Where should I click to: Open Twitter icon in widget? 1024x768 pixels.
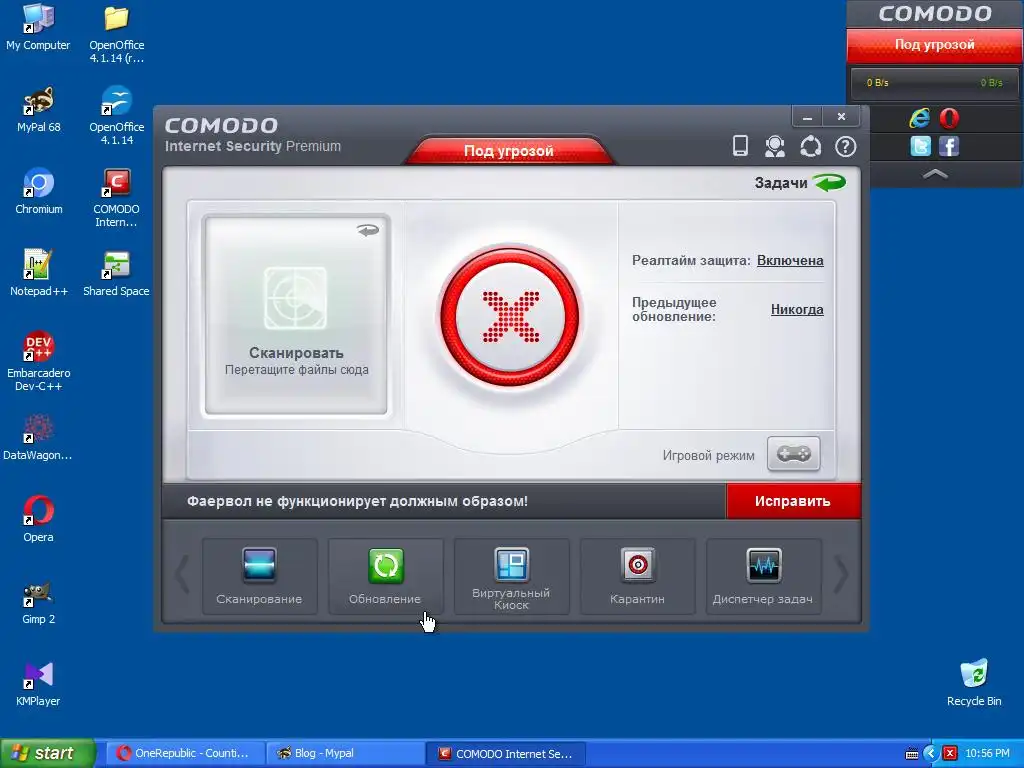click(920, 146)
